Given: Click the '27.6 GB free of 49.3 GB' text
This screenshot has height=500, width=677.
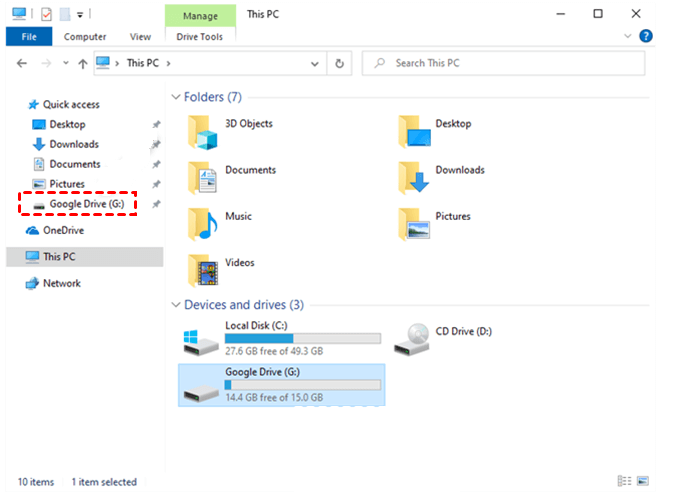Looking at the screenshot, I should 274,351.
